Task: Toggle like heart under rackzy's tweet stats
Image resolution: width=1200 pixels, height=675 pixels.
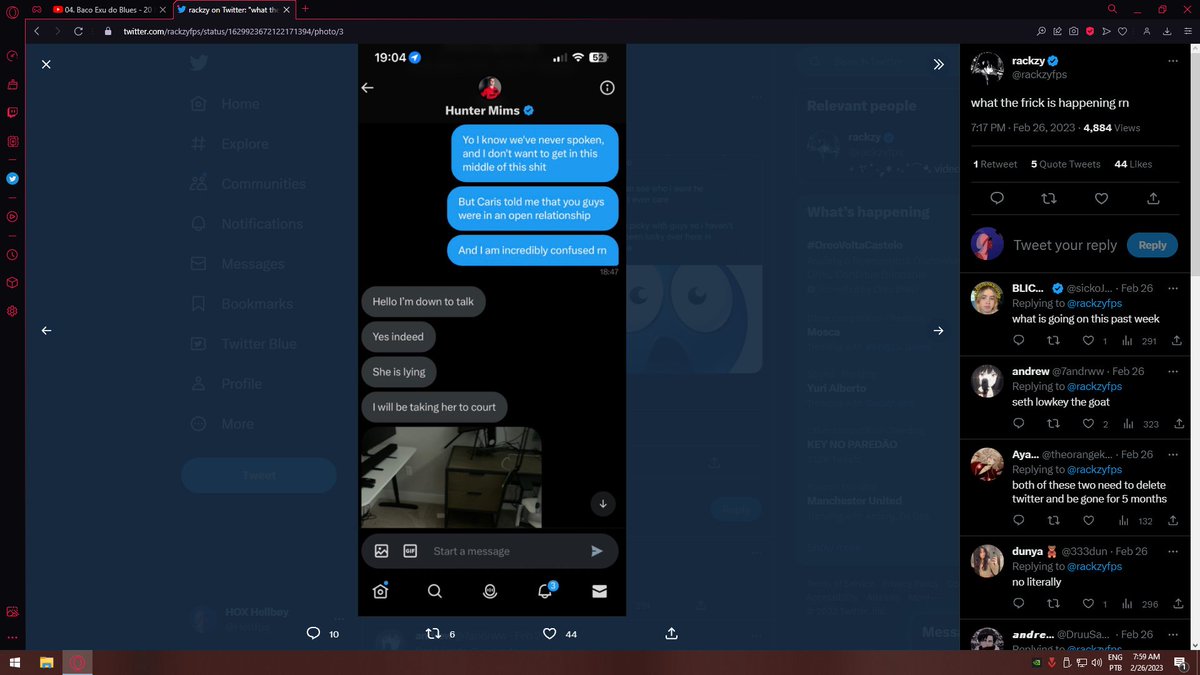Action: (x=1101, y=199)
